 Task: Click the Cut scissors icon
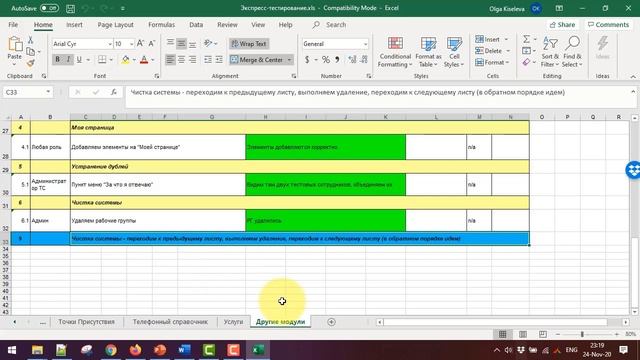(30, 40)
